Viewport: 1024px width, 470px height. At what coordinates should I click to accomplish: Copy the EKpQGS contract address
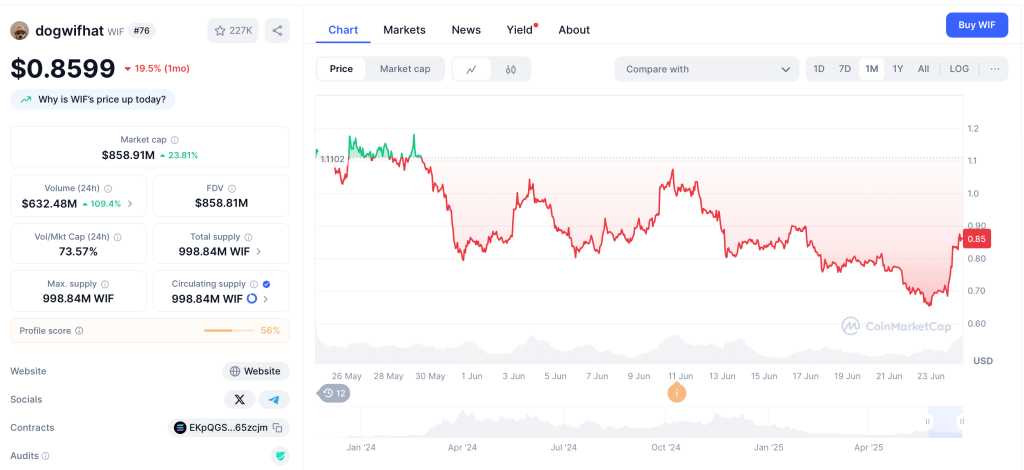(x=278, y=428)
